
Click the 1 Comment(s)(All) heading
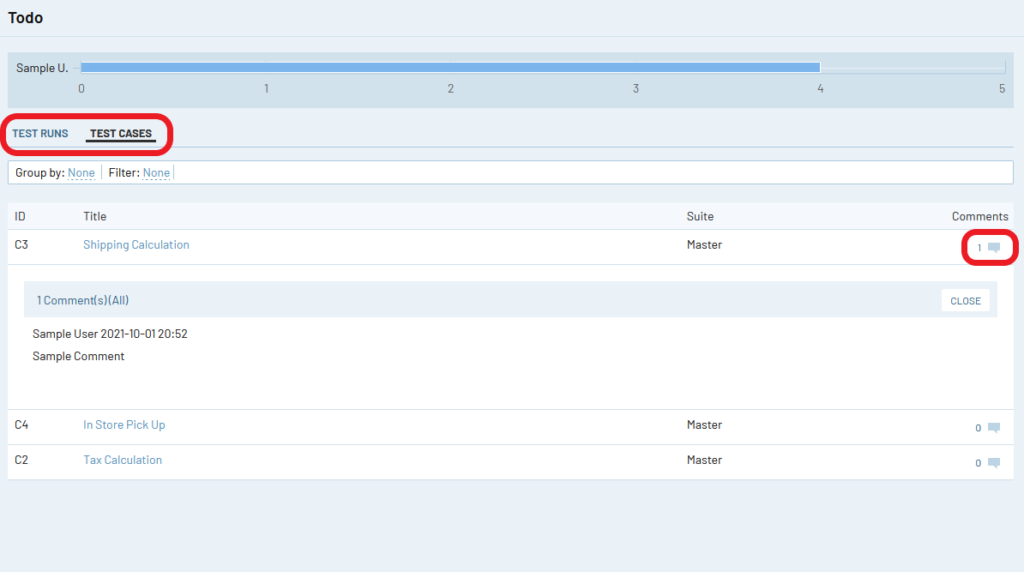pos(83,300)
